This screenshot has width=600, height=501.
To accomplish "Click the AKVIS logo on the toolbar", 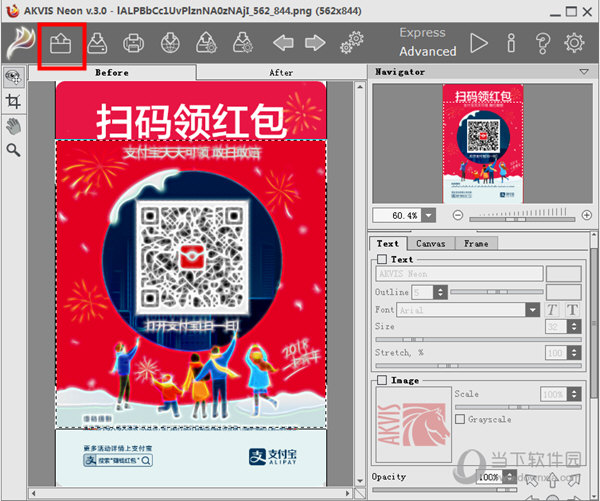I will [21, 42].
